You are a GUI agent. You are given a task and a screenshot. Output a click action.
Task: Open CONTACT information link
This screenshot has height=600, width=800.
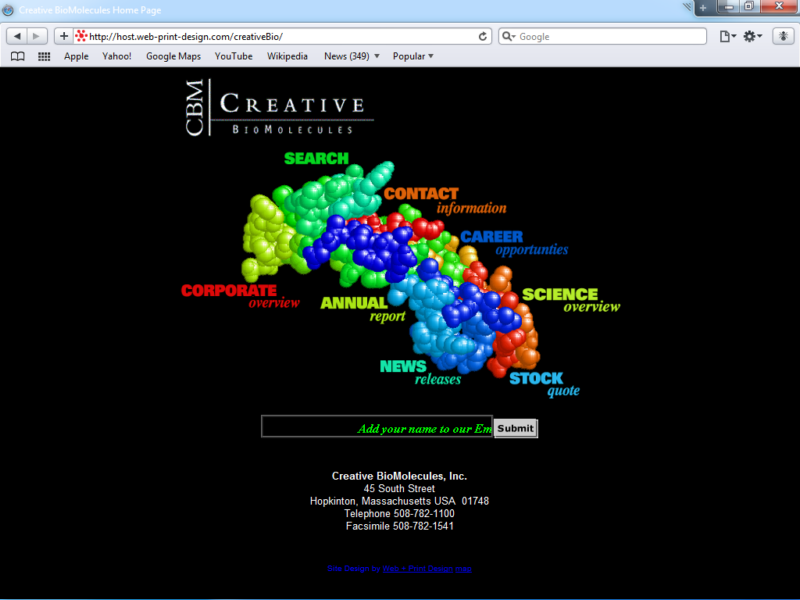click(x=445, y=201)
